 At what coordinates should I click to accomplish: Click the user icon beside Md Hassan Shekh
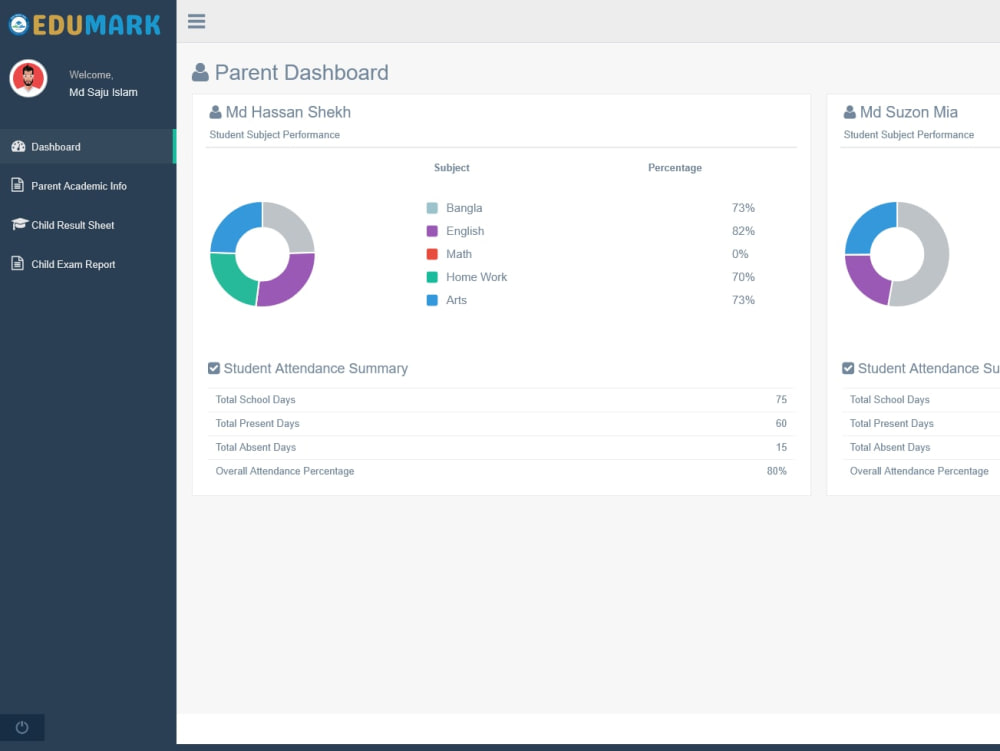(x=216, y=112)
